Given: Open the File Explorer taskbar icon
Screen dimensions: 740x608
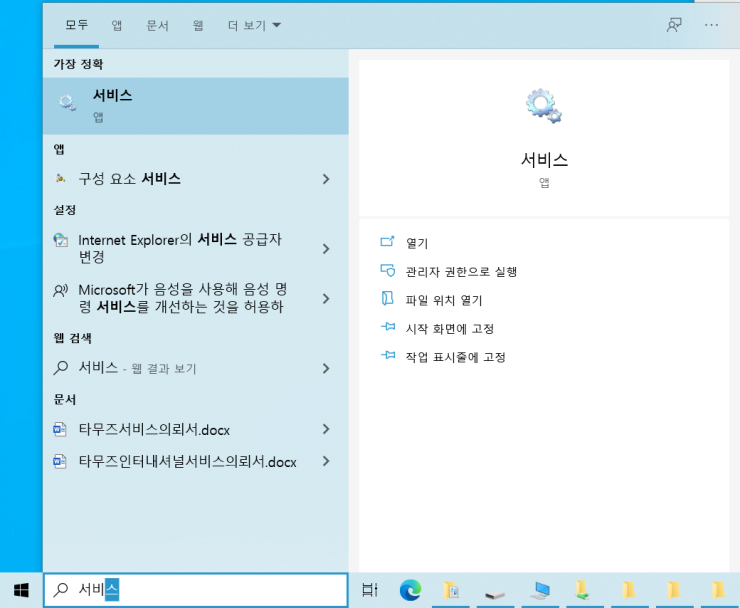Looking at the screenshot, I should pos(452,590).
